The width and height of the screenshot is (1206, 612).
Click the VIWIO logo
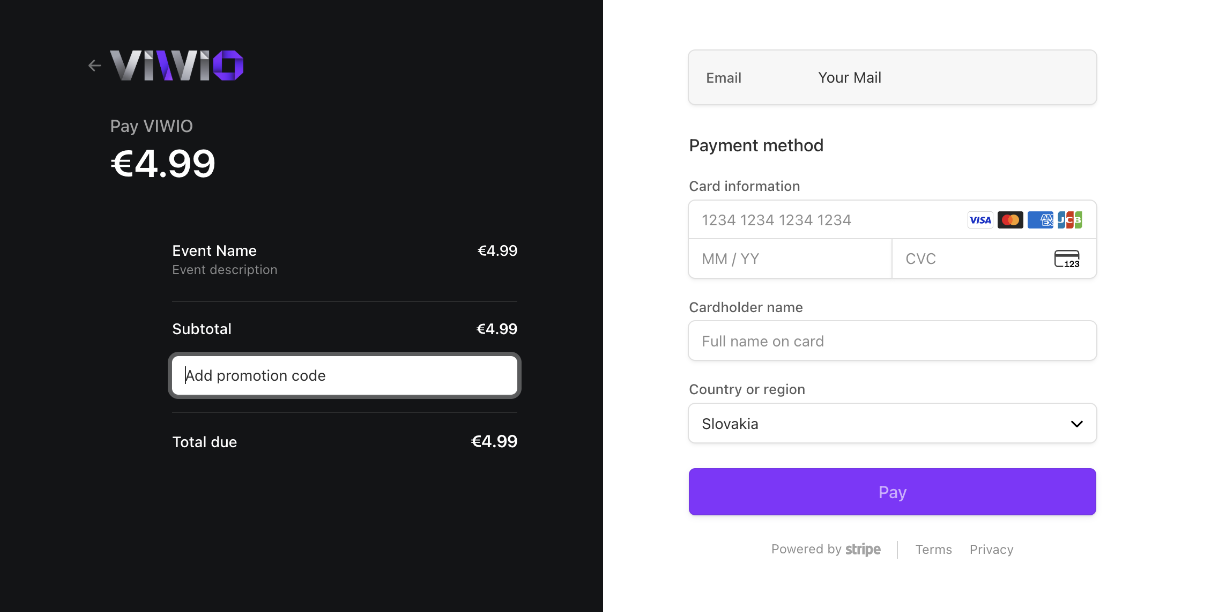click(176, 64)
